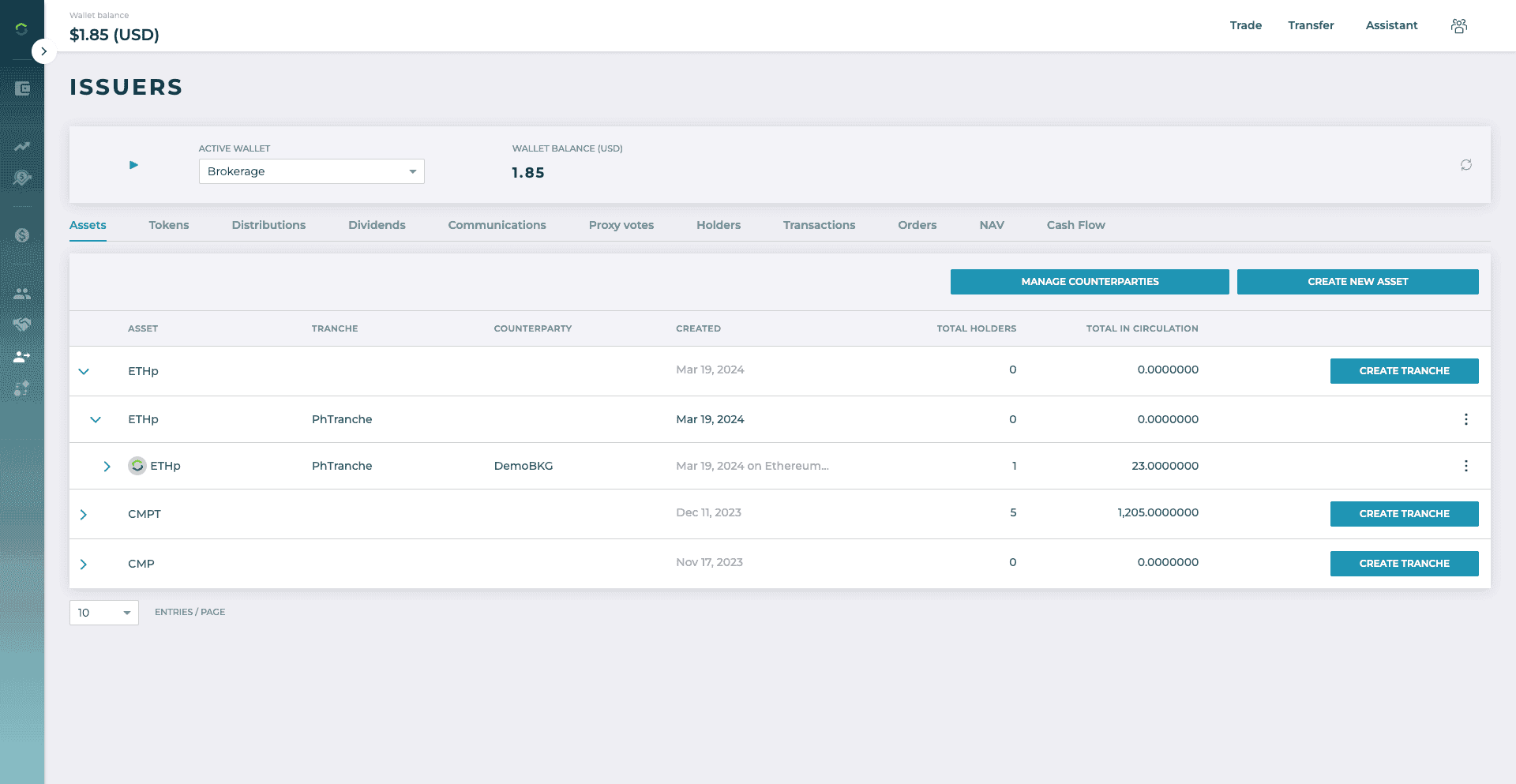1516x784 pixels.
Task: Click the Asset column header
Action: (143, 328)
